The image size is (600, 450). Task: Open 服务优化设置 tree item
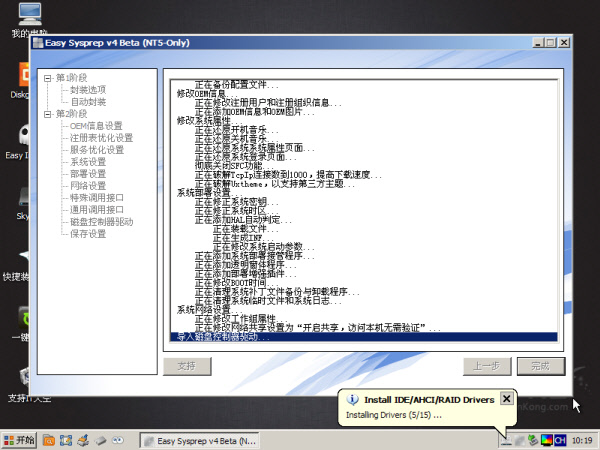(x=97, y=150)
